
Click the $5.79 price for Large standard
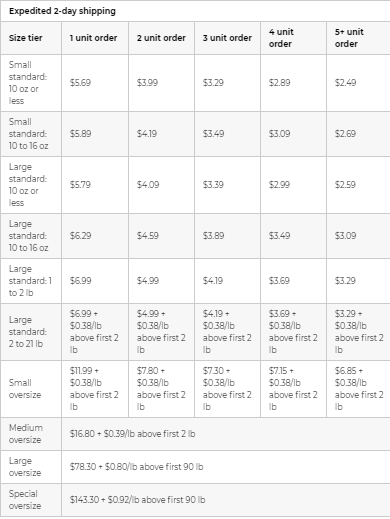[80, 185]
